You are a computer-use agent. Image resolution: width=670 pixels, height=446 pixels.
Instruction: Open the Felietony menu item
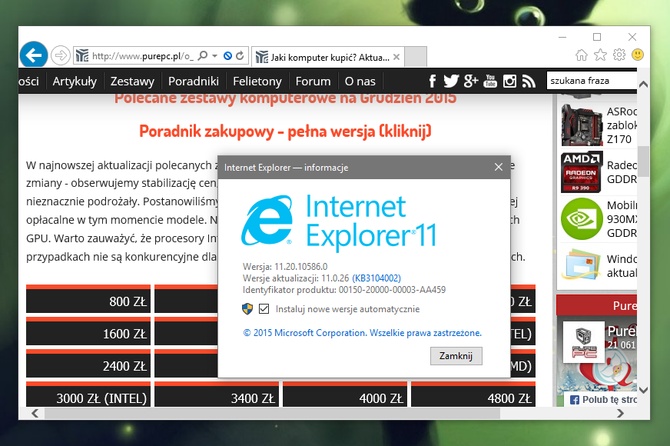[x=257, y=81]
